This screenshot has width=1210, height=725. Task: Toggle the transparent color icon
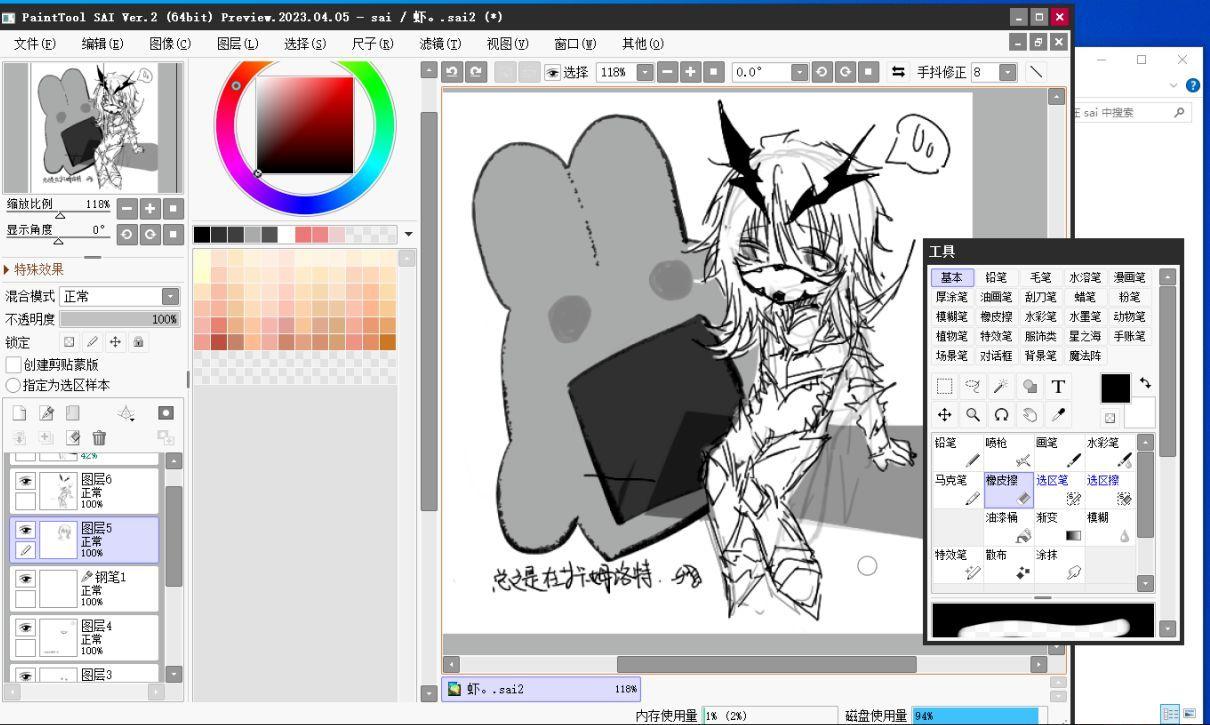click(x=1109, y=417)
